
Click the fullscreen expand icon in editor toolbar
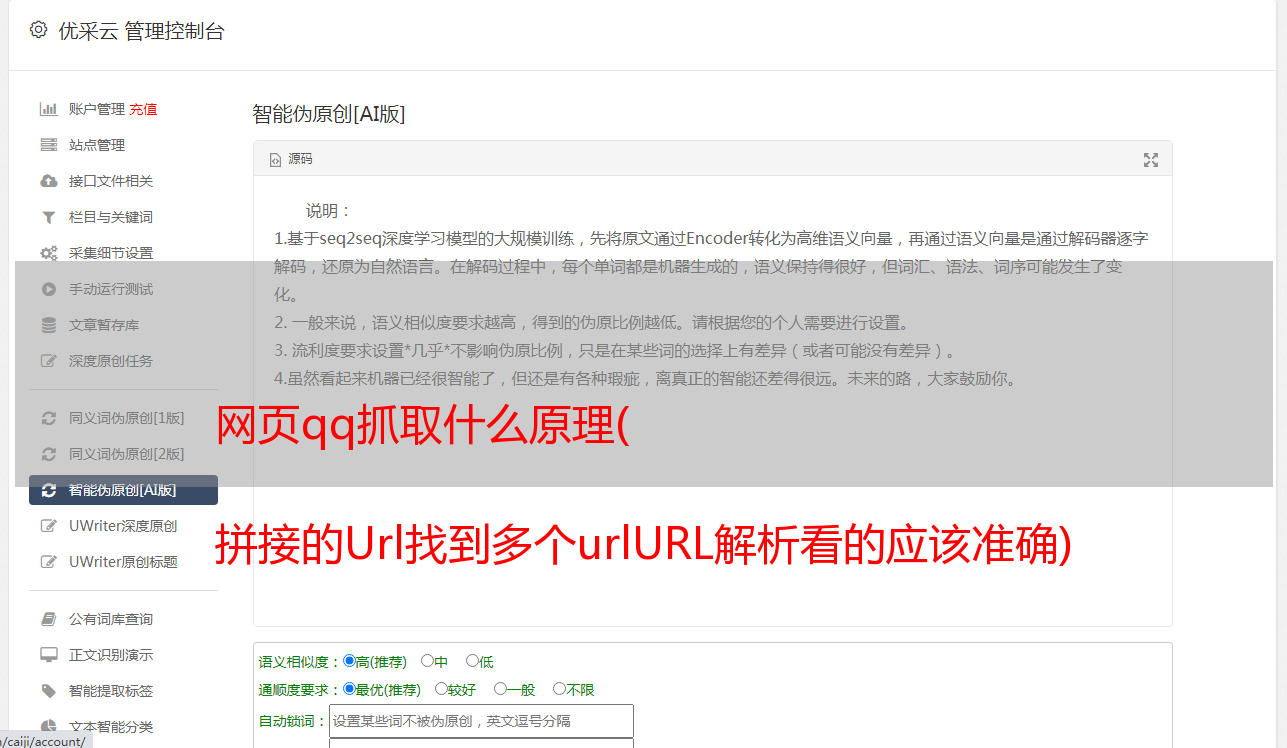coord(1151,160)
